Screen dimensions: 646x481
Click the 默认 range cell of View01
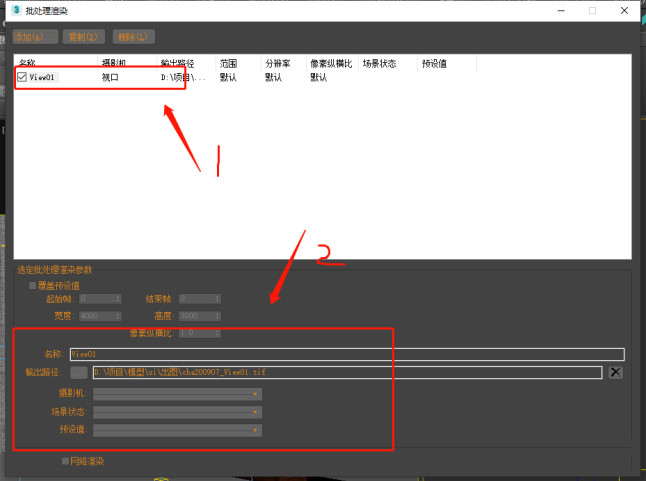point(228,77)
